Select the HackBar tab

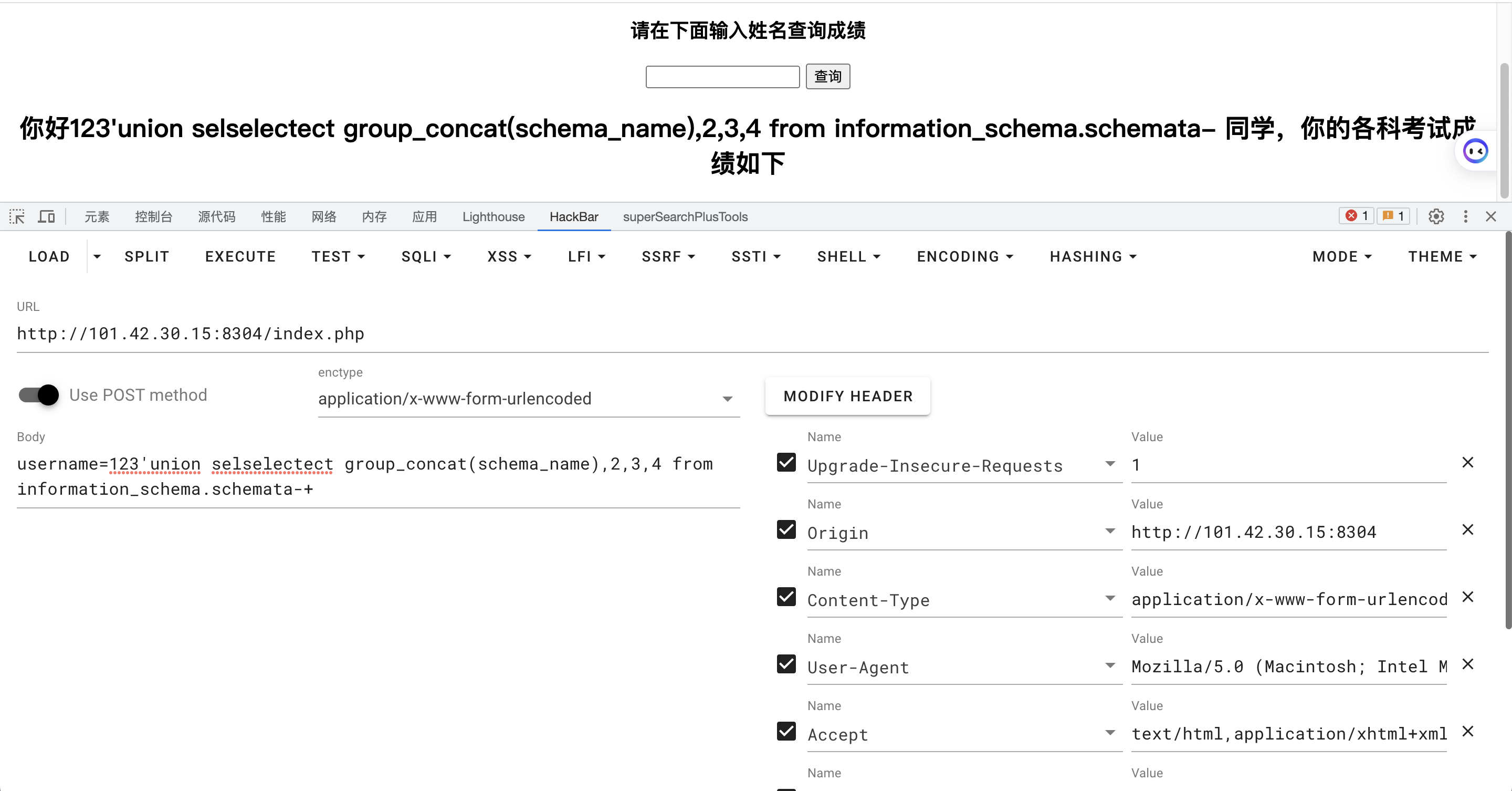[573, 217]
